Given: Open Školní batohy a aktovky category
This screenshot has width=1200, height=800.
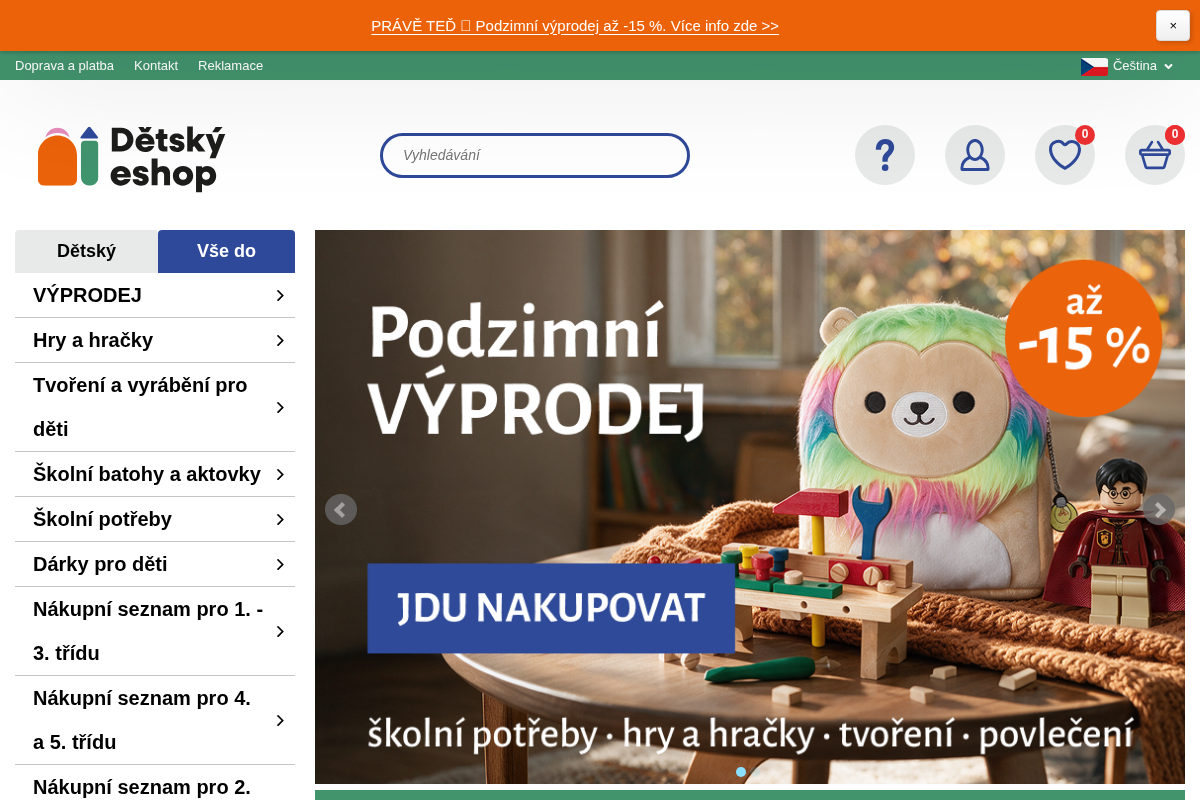Looking at the screenshot, I should [147, 474].
